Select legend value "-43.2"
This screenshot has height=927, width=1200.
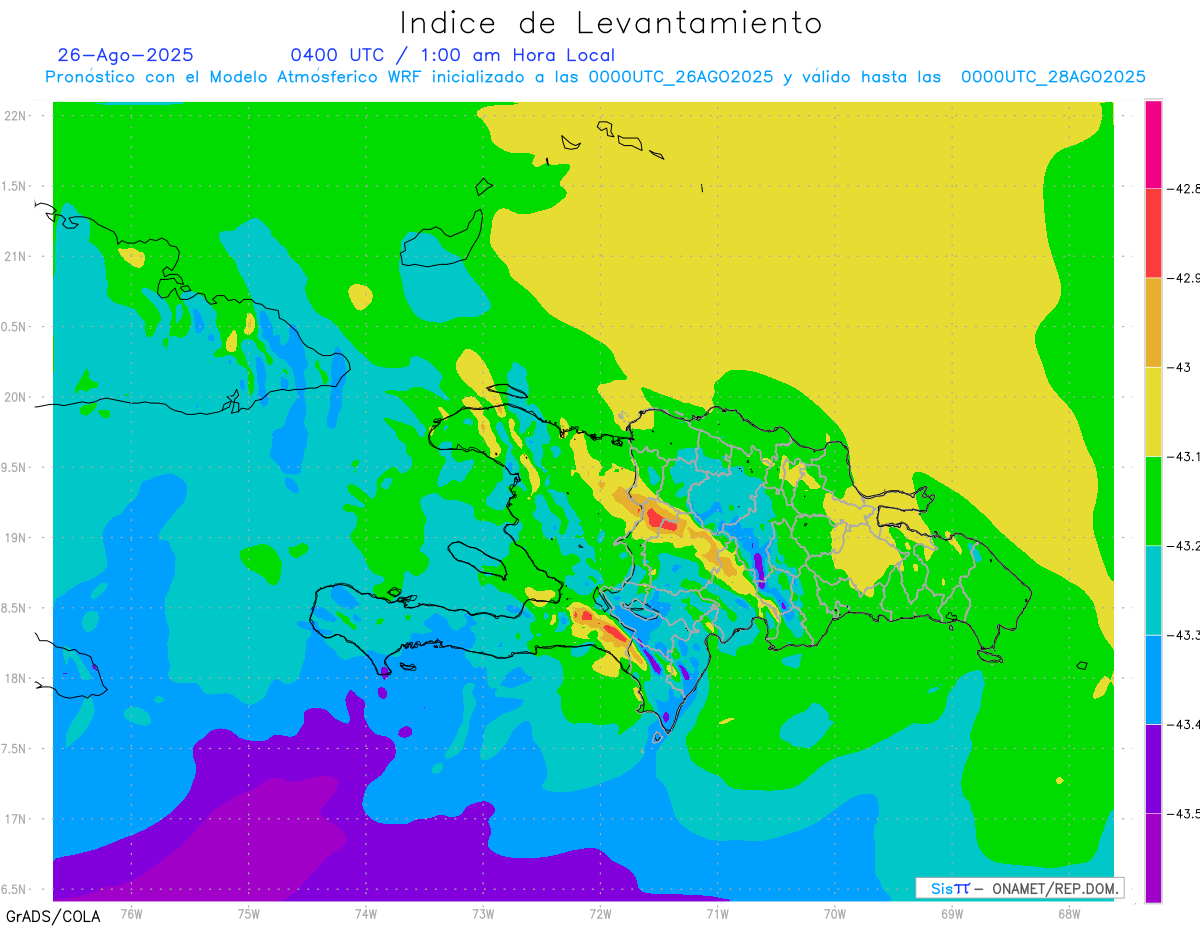[x=1184, y=546]
